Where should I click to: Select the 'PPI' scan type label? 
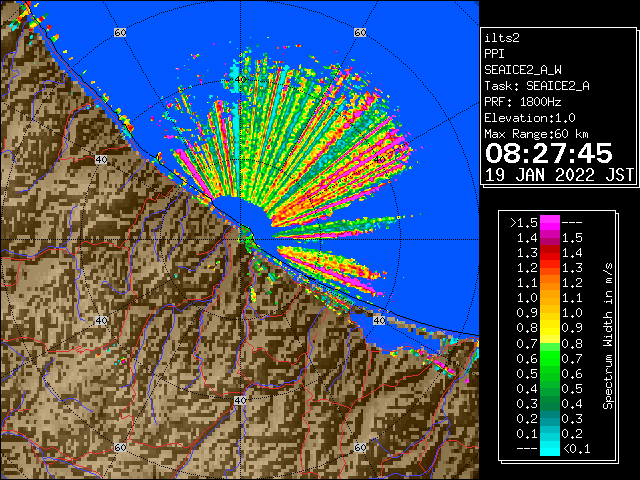pyautogui.click(x=494, y=54)
